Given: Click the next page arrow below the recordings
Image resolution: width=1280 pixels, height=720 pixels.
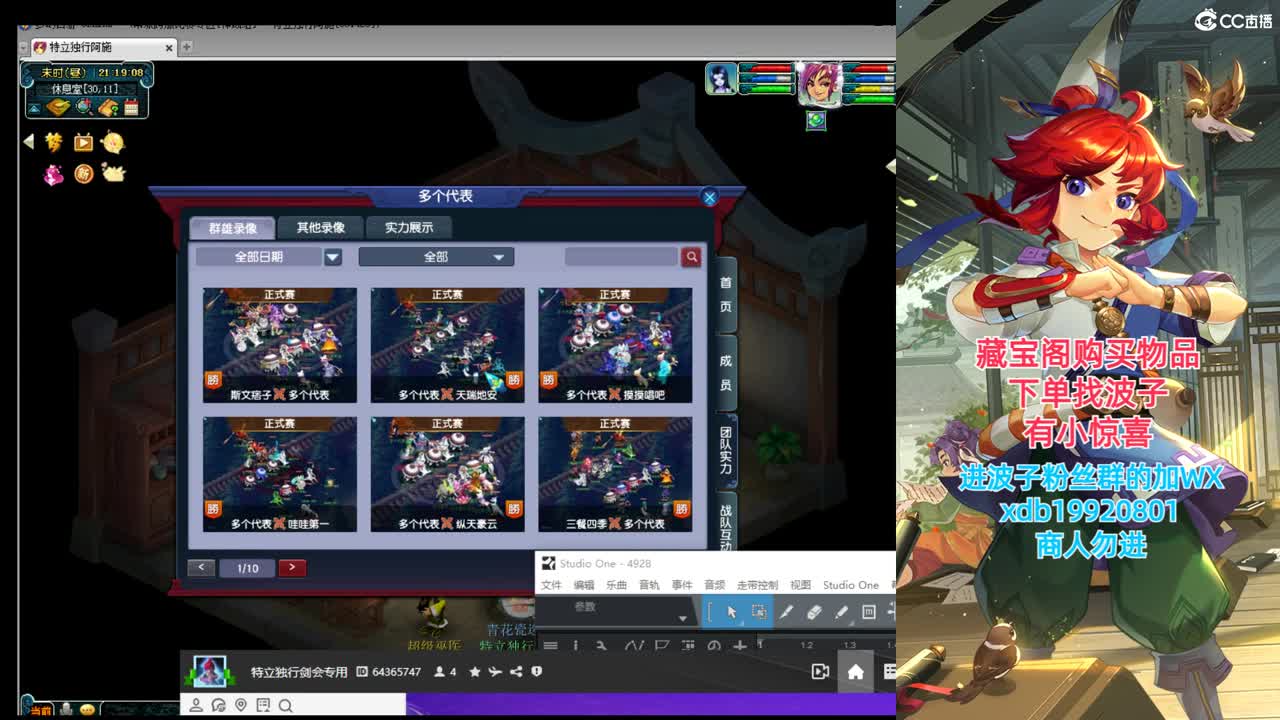Looking at the screenshot, I should click(291, 567).
